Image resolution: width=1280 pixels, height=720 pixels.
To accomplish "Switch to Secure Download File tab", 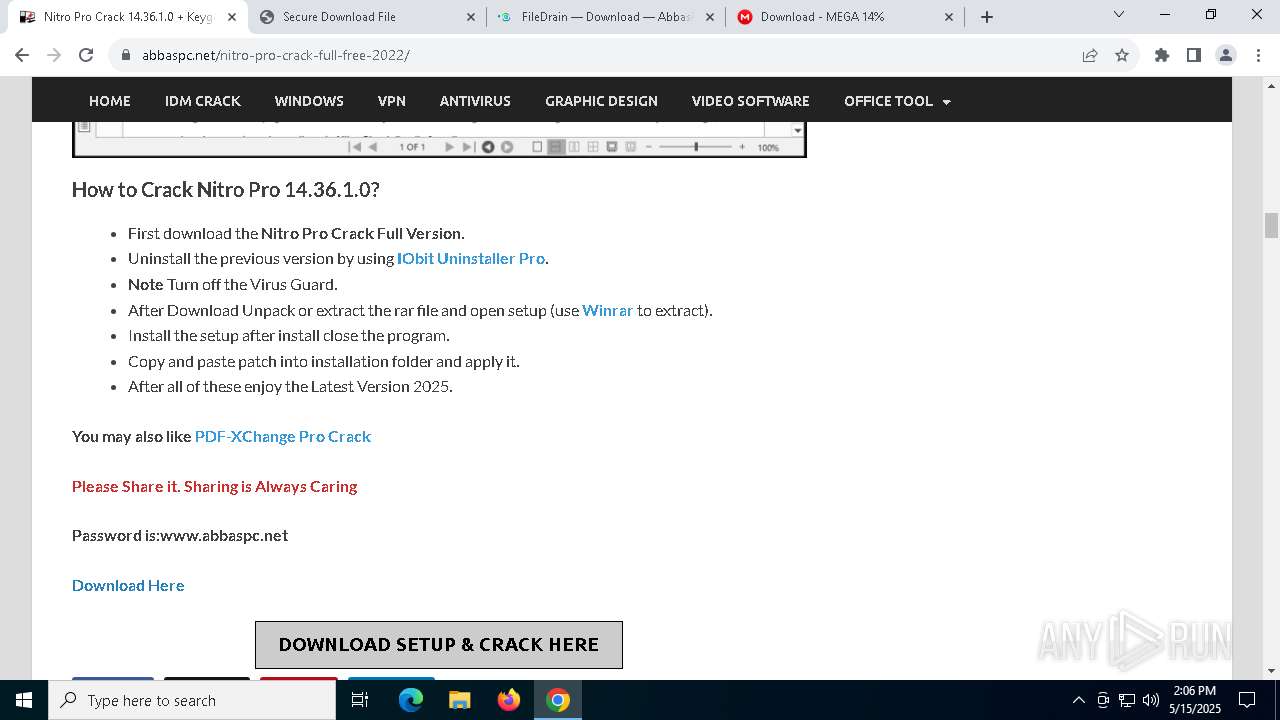I will coord(368,16).
